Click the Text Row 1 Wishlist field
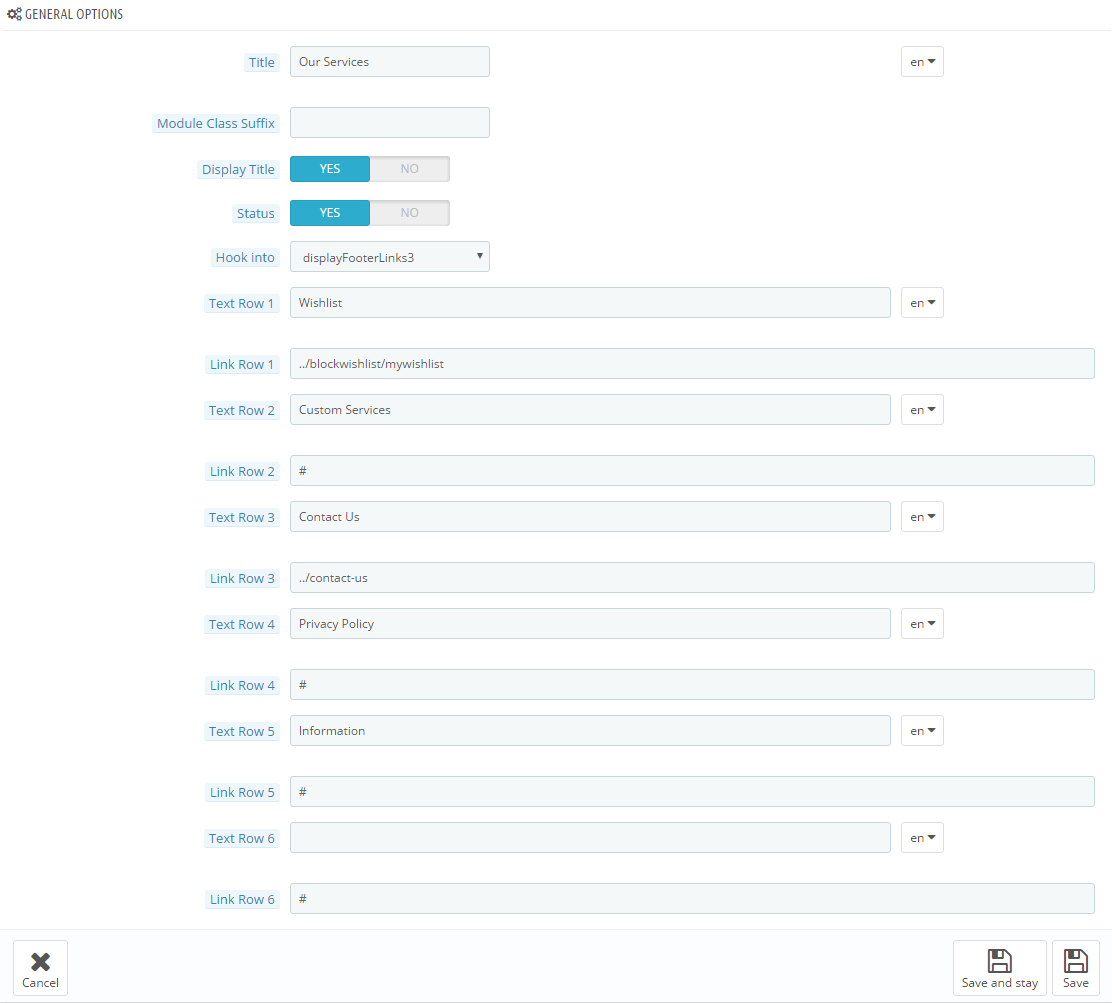Image resolution: width=1112 pixels, height=1003 pixels. [x=590, y=303]
